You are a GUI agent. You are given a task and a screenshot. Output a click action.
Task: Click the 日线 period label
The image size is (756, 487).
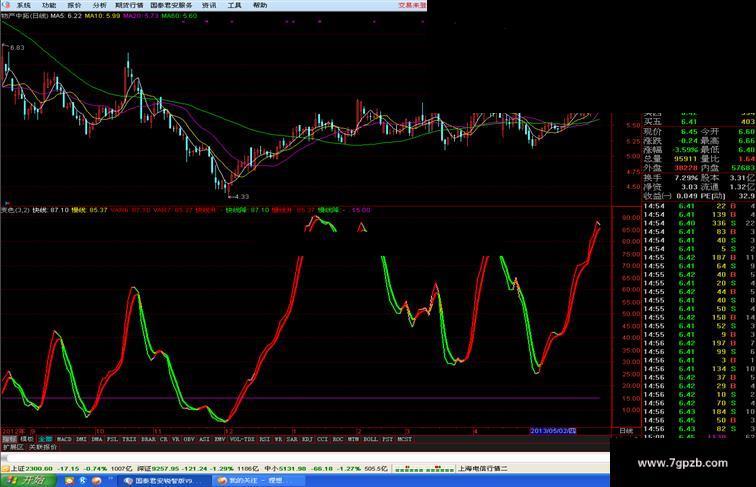coord(626,431)
